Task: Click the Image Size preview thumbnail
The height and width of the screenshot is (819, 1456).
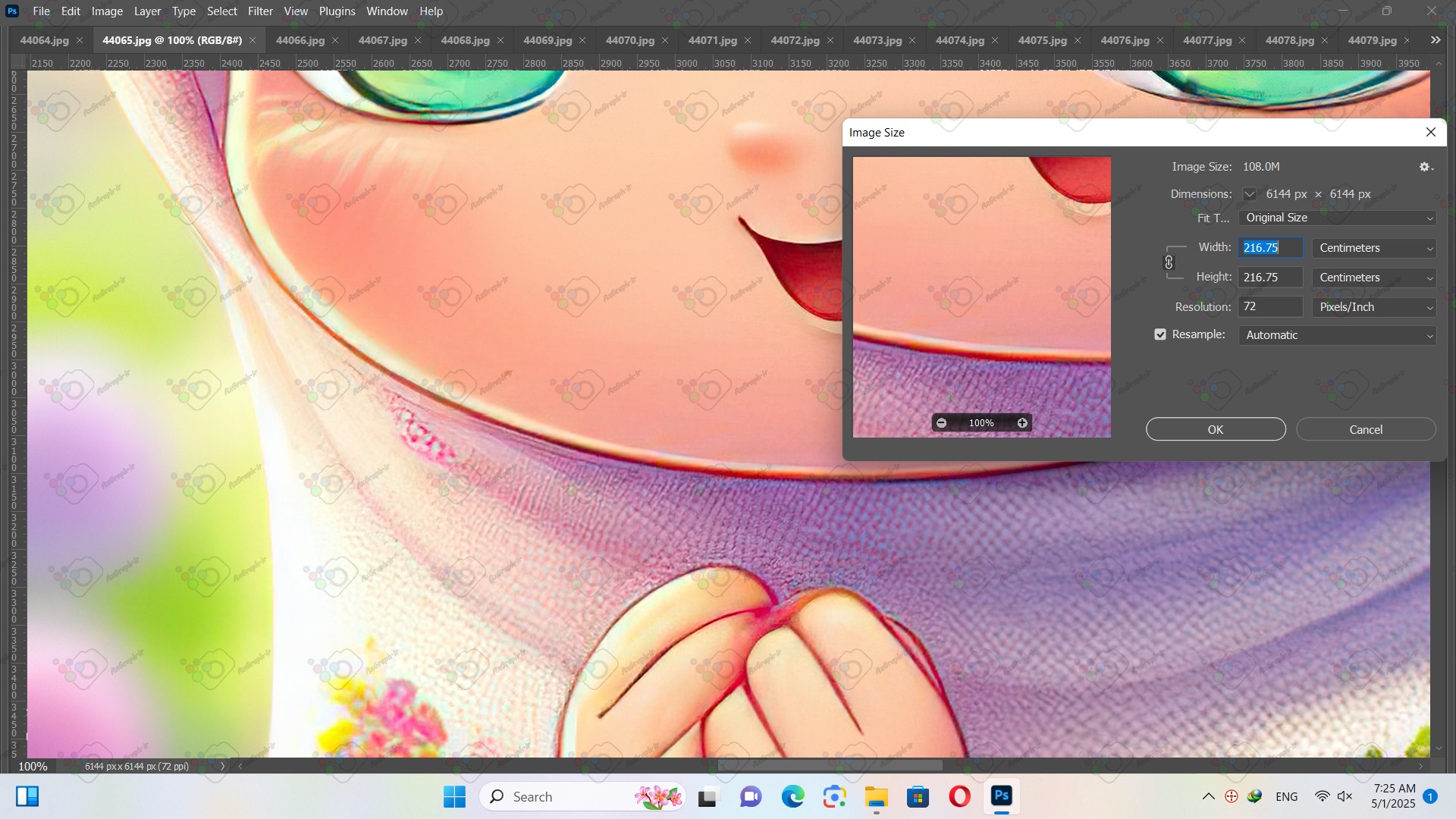Action: tap(982, 297)
